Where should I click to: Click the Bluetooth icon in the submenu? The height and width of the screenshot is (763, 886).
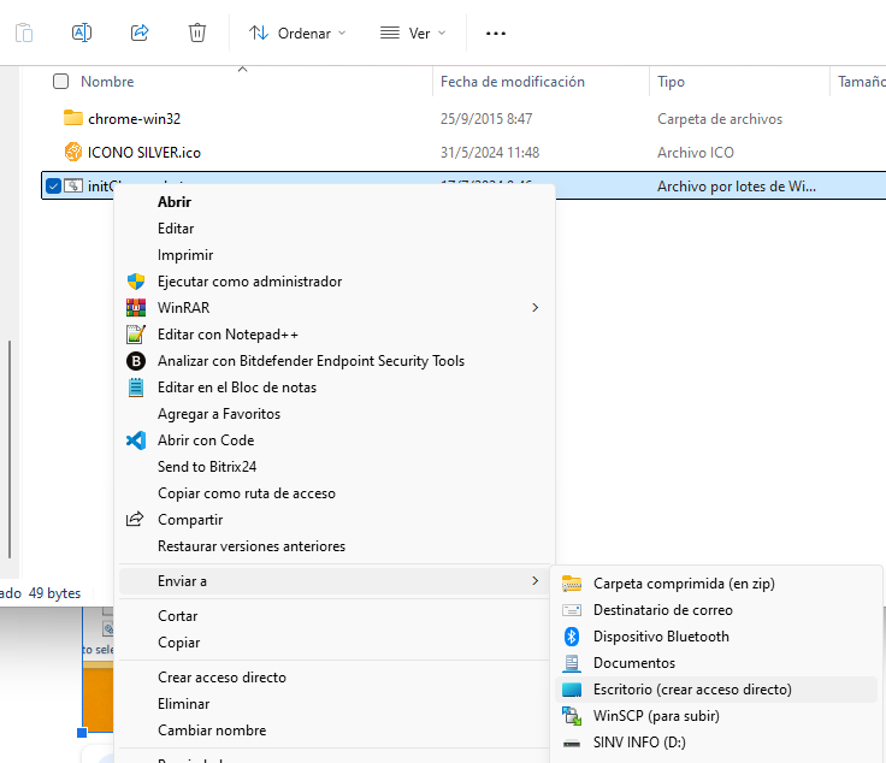coord(571,636)
